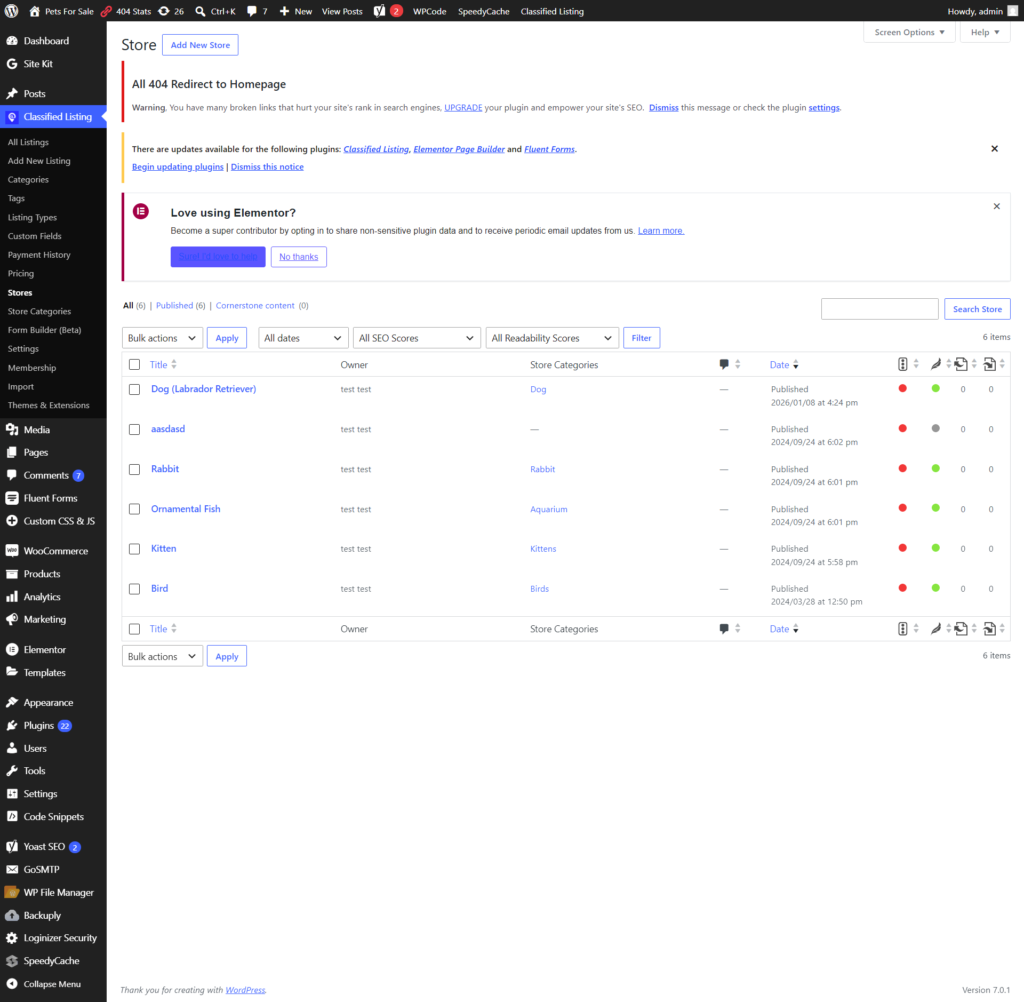Open the bottom Bulk actions dropdown

[162, 656]
